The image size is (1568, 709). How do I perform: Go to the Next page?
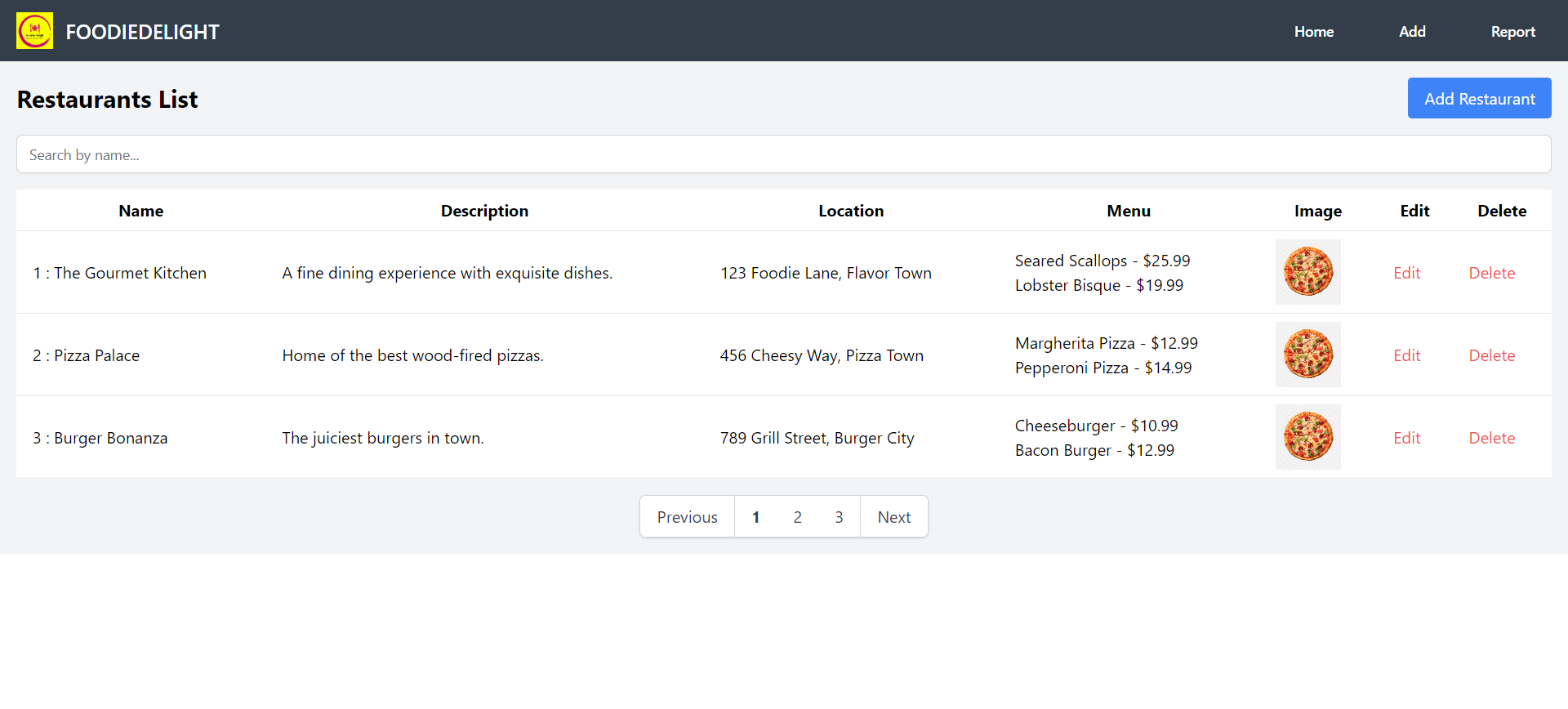tap(894, 517)
